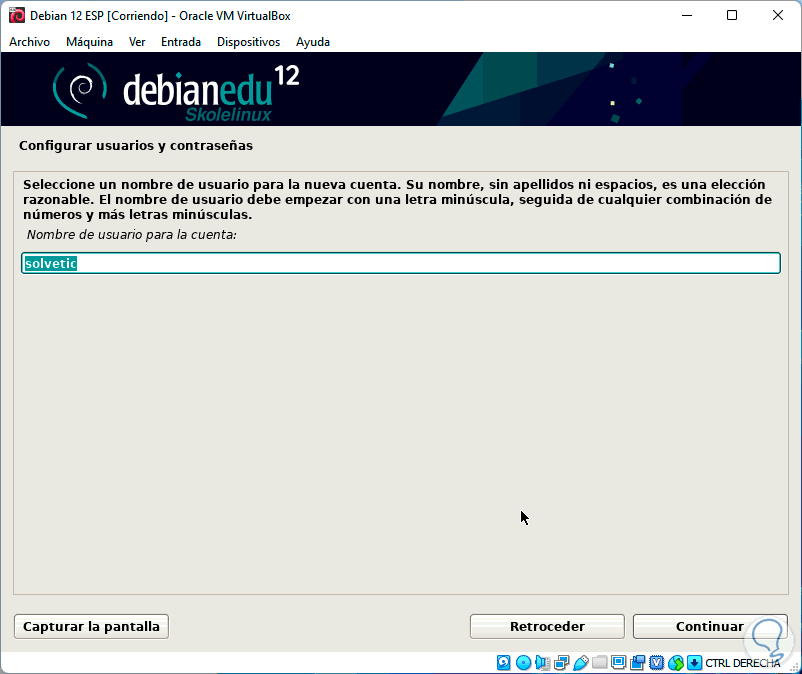Click the optical disc status icon
802x674 pixels.
pyautogui.click(x=523, y=663)
